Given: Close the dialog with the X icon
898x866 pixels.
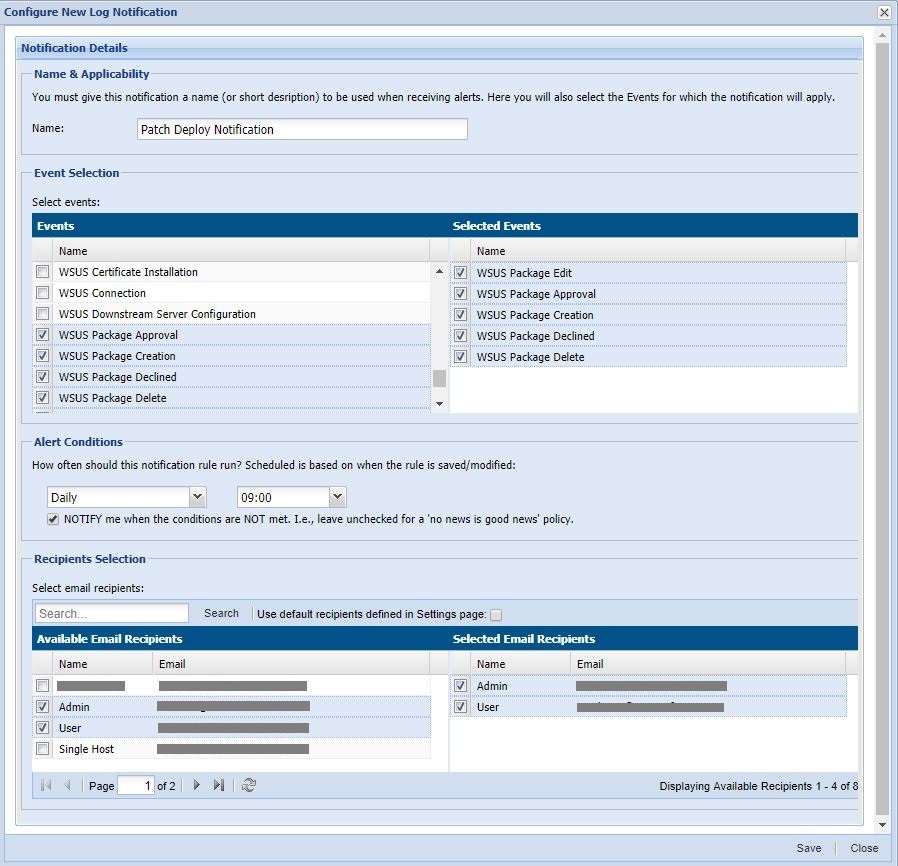Looking at the screenshot, I should click(884, 12).
